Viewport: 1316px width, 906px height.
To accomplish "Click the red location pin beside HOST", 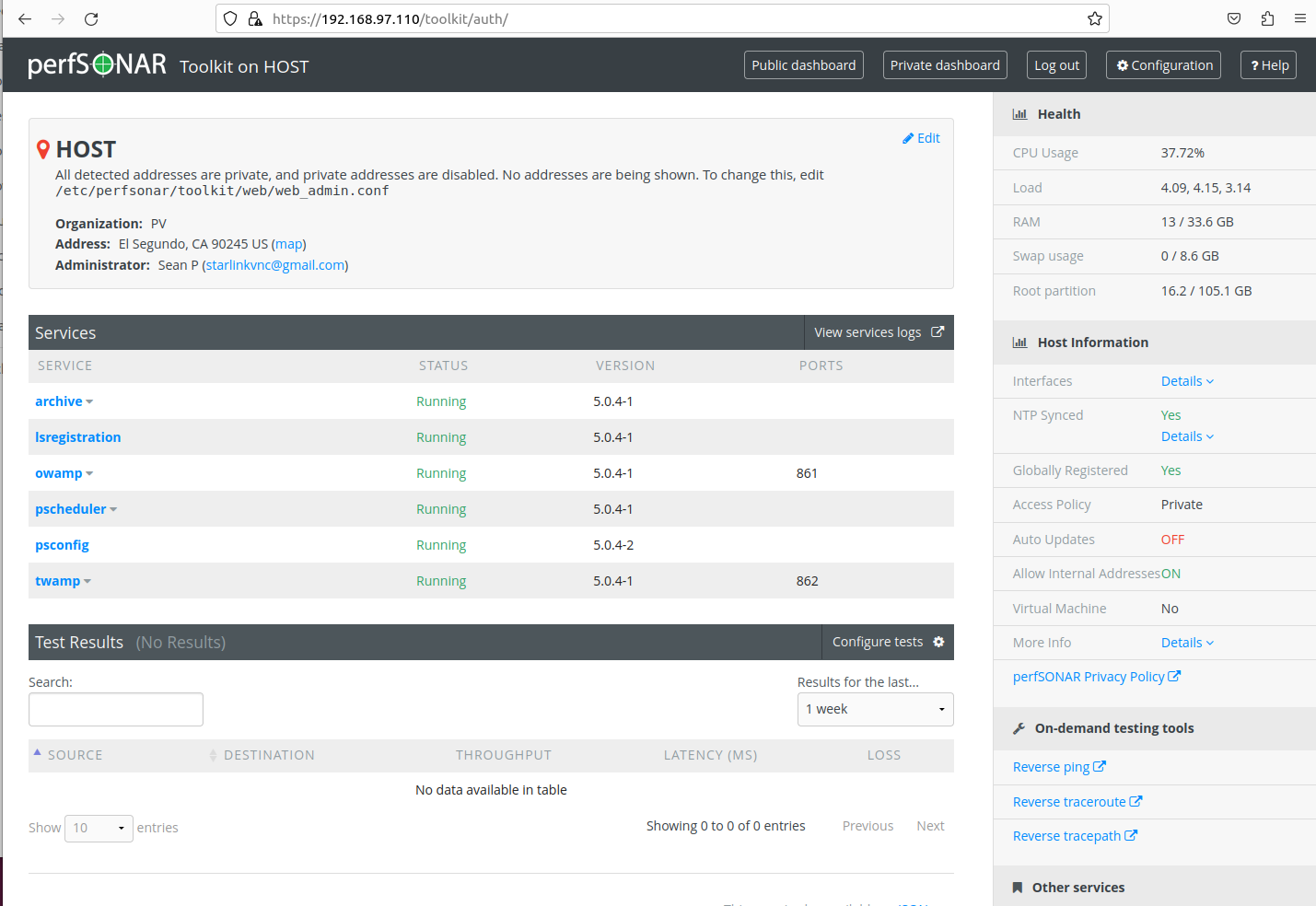I will (x=42, y=149).
